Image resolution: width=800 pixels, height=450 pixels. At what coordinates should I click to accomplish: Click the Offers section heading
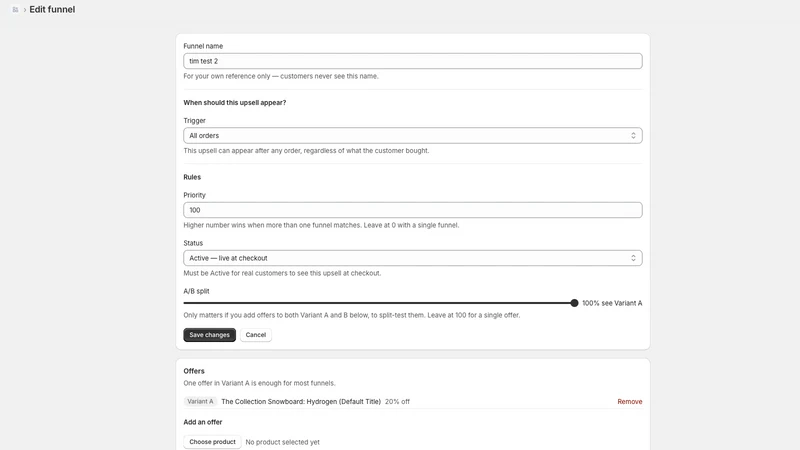[x=194, y=371]
